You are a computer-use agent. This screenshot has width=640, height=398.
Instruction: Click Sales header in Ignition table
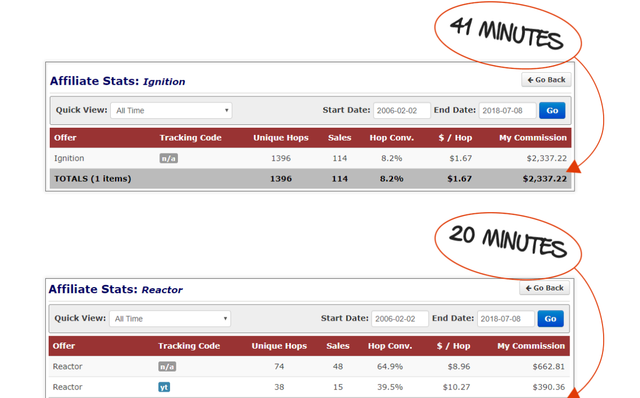(x=340, y=138)
